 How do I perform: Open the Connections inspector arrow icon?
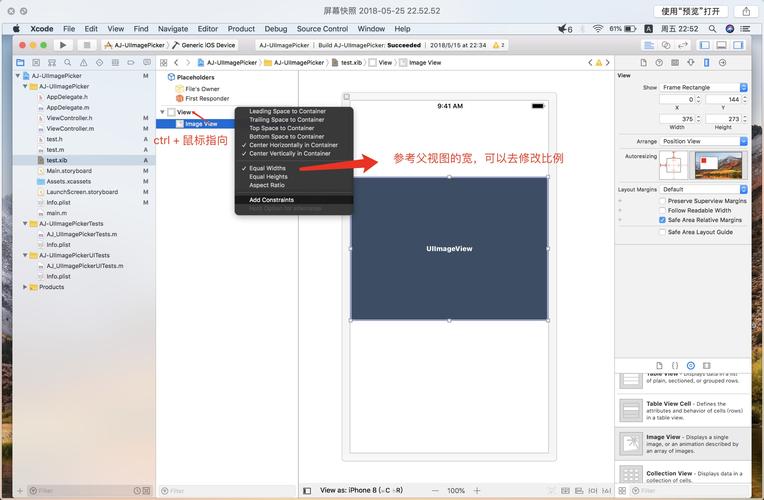tap(723, 62)
